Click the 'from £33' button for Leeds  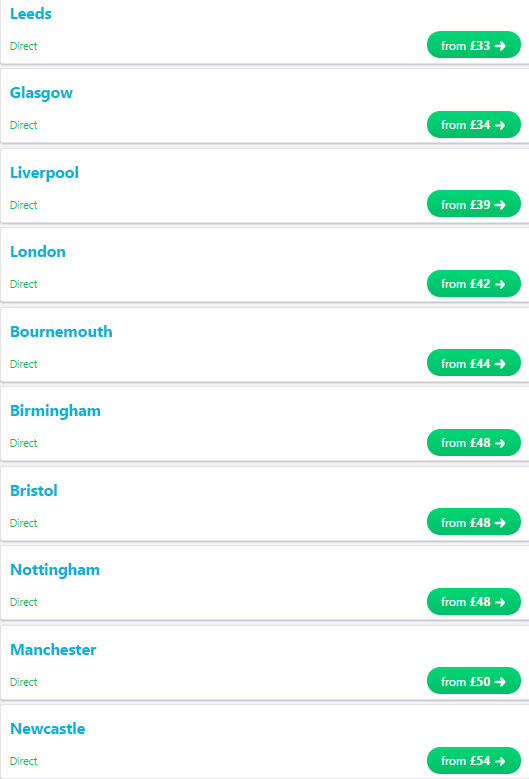473,45
